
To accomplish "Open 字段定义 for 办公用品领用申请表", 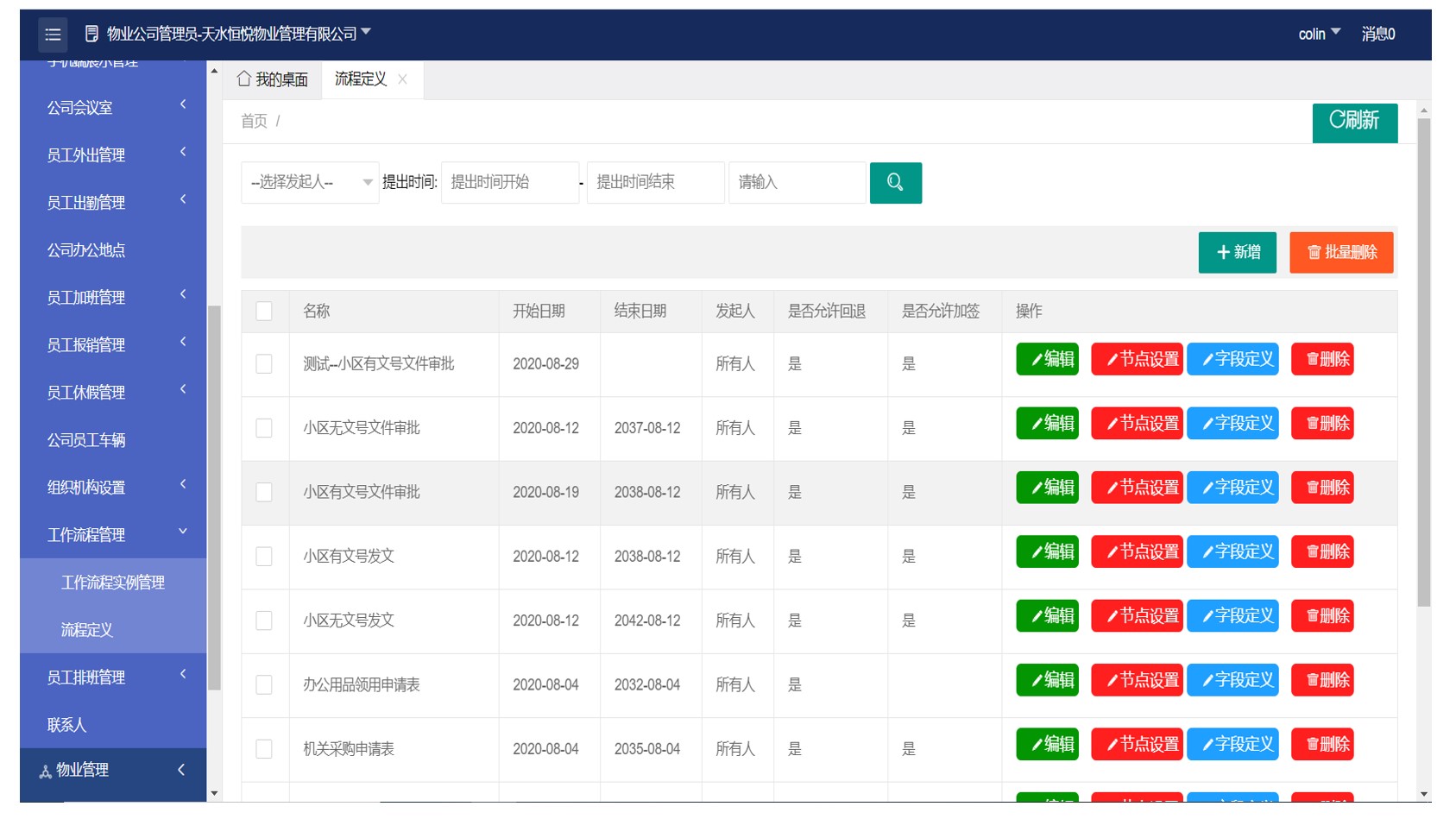I will 1232,680.
